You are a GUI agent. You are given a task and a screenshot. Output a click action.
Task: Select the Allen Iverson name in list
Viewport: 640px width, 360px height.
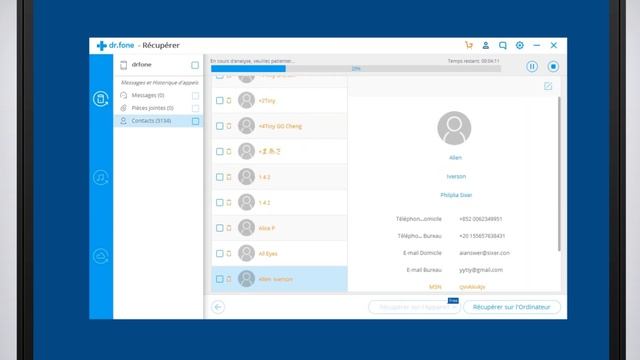click(276, 279)
